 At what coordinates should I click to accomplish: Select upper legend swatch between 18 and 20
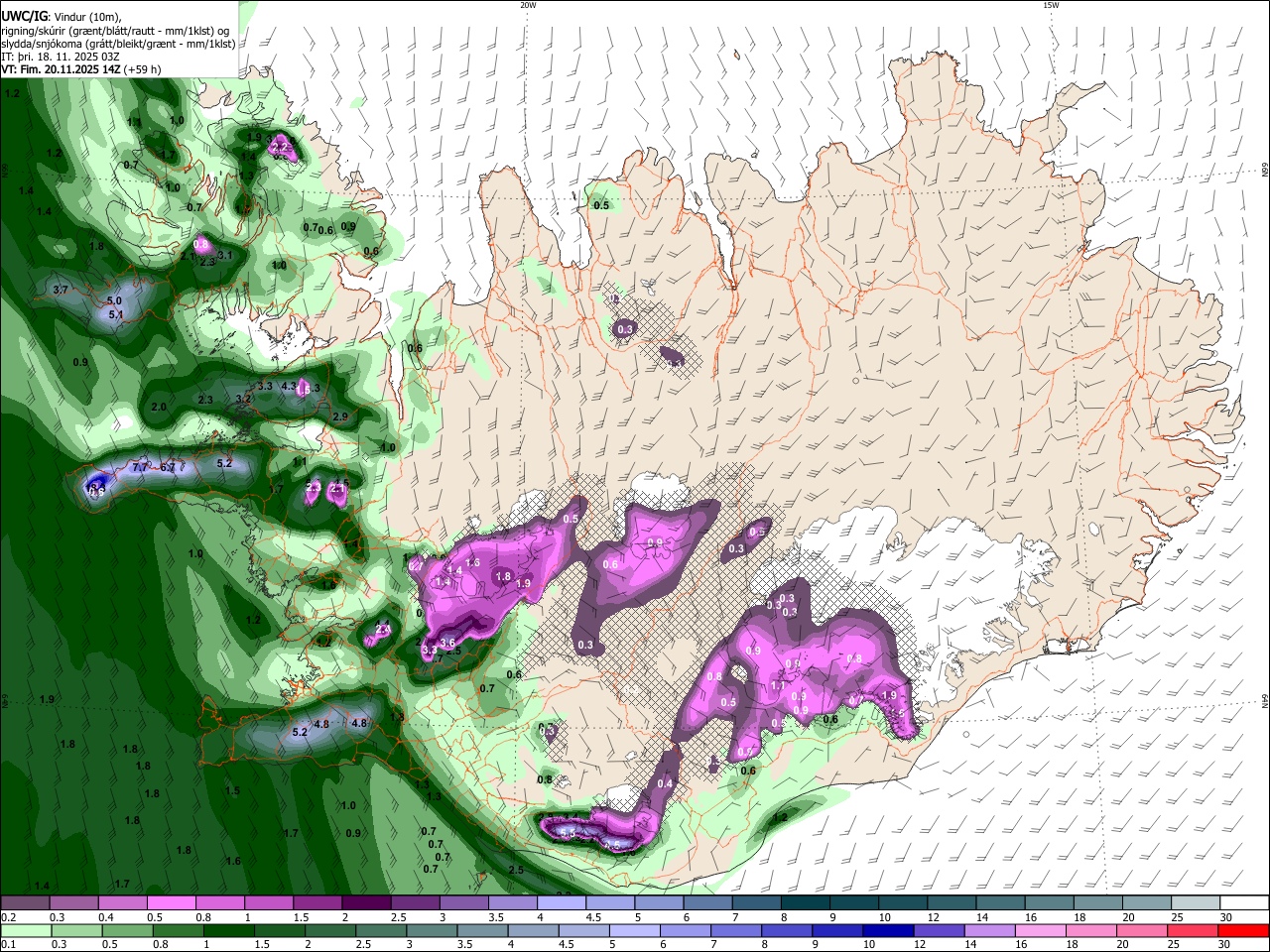click(1097, 903)
